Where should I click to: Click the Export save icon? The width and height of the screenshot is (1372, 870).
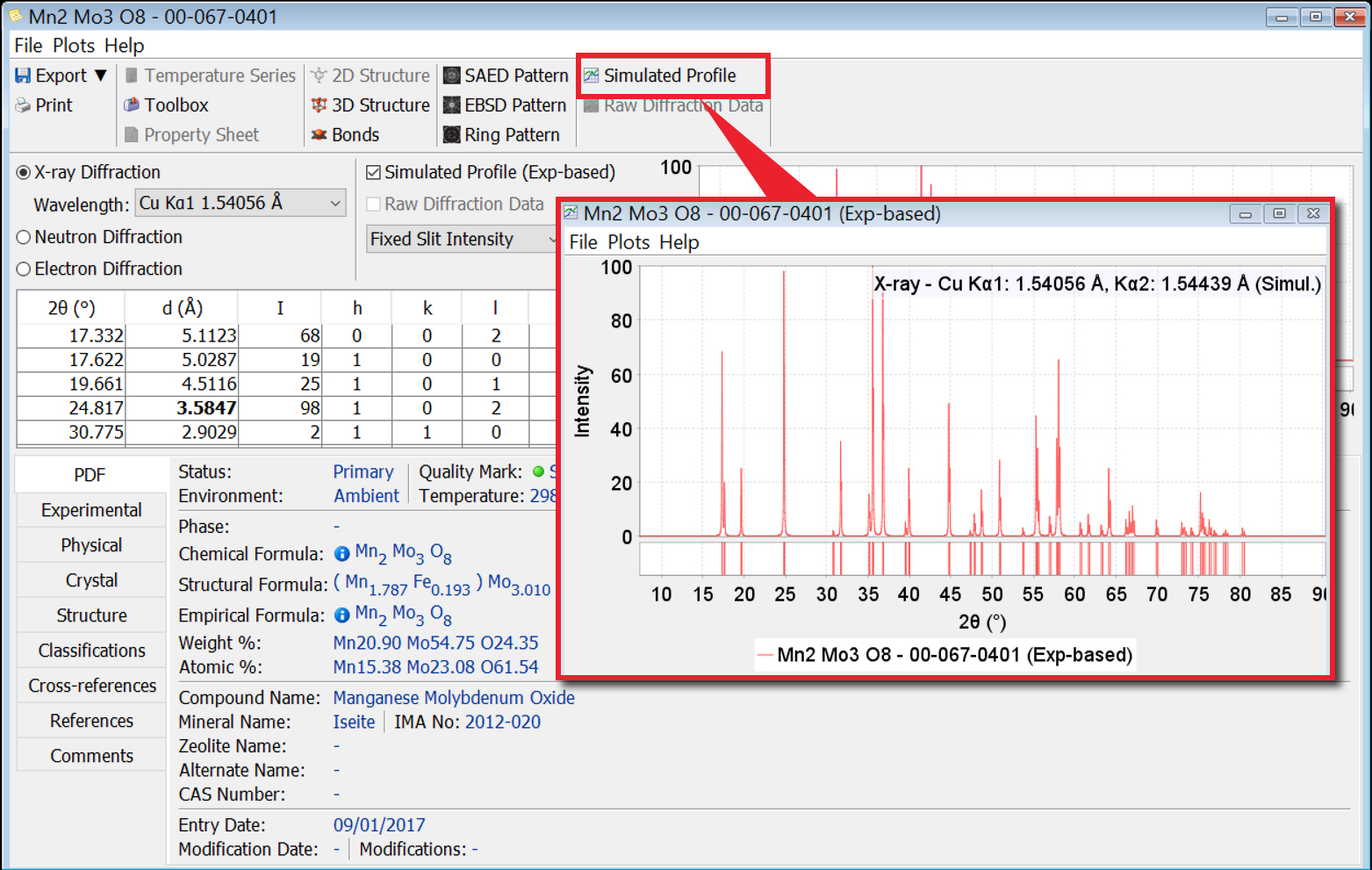point(23,76)
